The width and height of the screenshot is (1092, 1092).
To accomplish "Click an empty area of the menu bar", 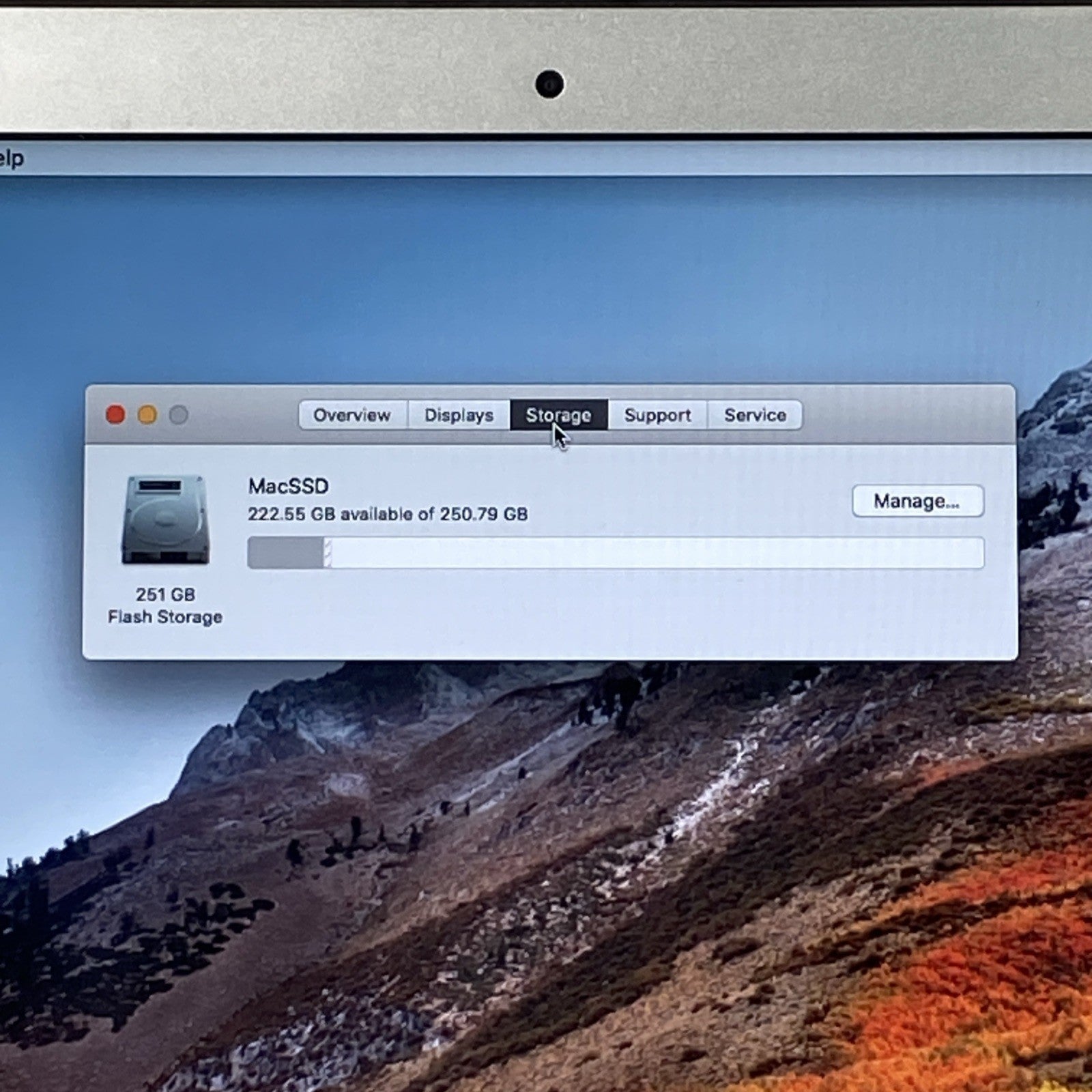I will [546, 159].
